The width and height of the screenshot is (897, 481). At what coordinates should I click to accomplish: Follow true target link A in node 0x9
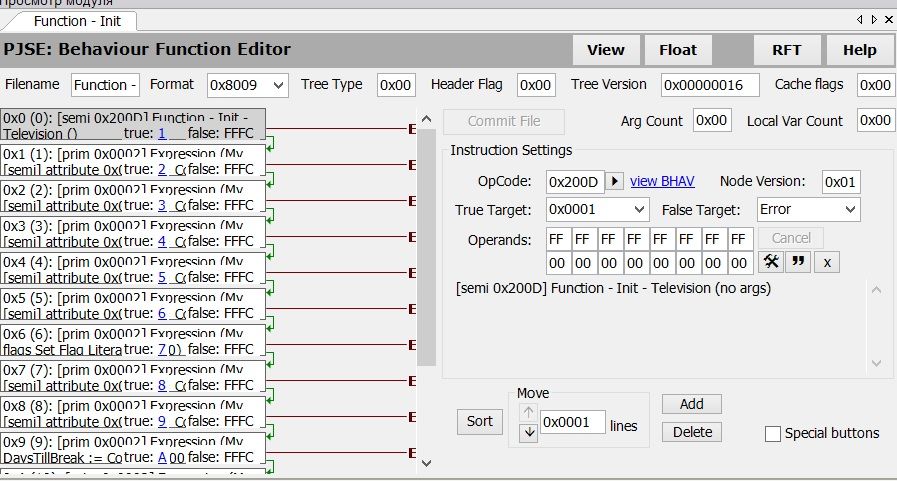click(x=162, y=458)
